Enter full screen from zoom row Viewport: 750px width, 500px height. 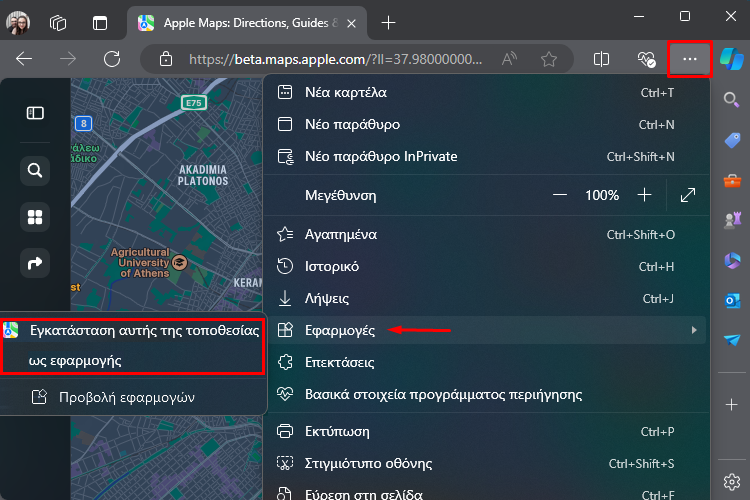[x=688, y=195]
